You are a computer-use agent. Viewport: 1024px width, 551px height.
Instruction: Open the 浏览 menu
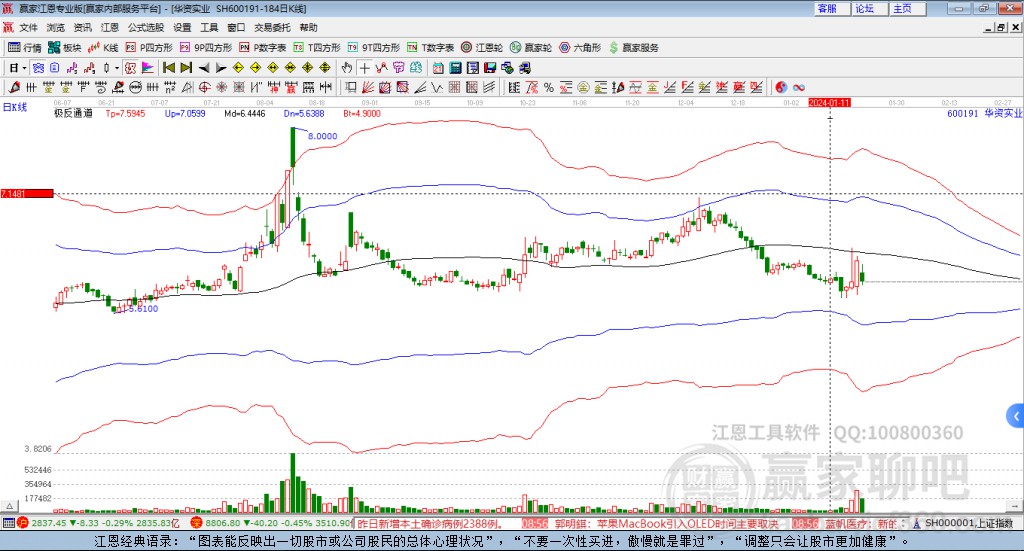pyautogui.click(x=56, y=27)
